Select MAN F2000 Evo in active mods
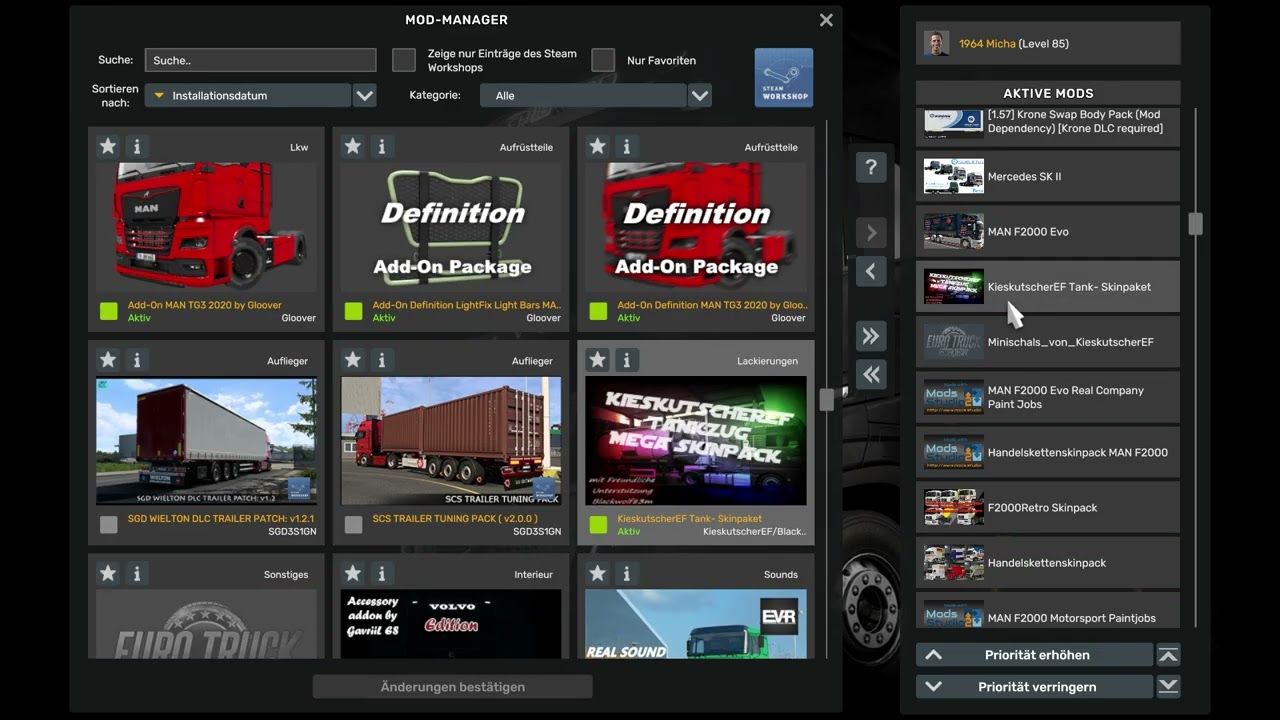 tap(1048, 232)
